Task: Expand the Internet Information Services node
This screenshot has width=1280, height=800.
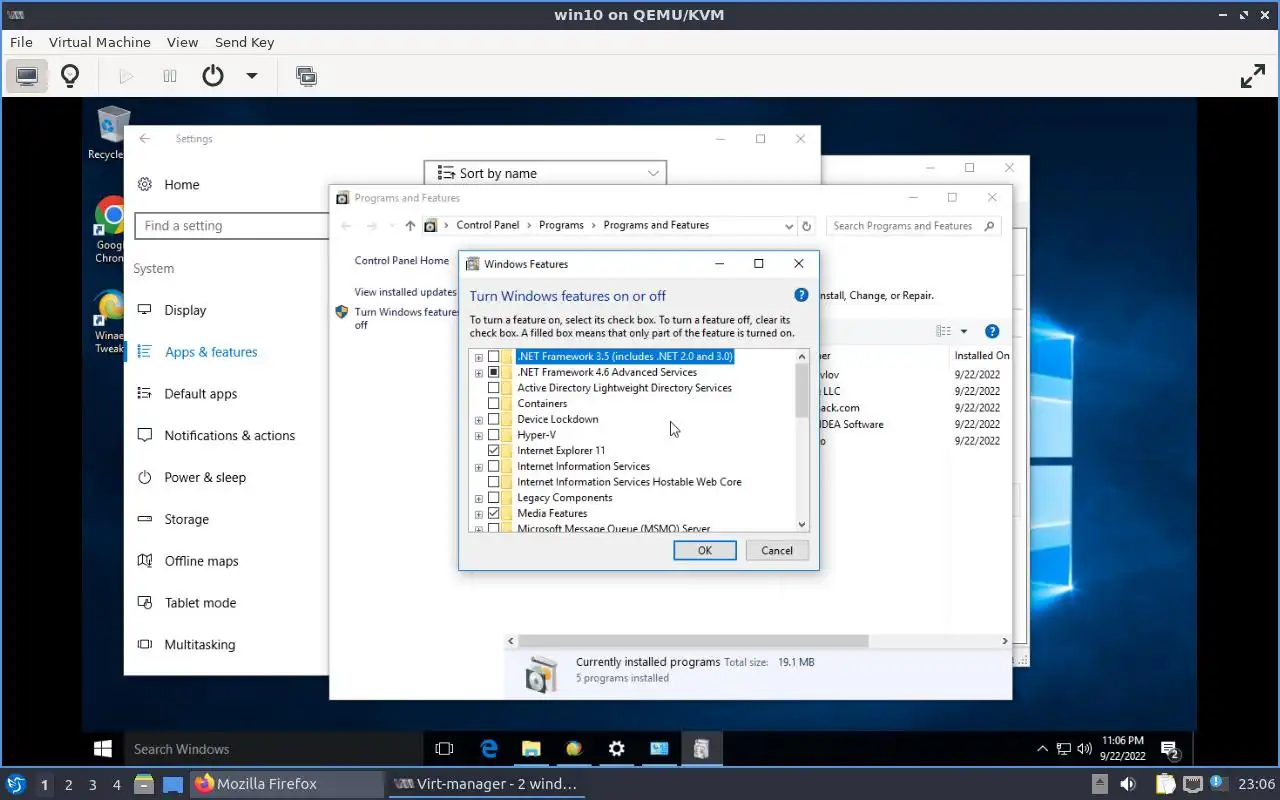Action: (x=479, y=466)
